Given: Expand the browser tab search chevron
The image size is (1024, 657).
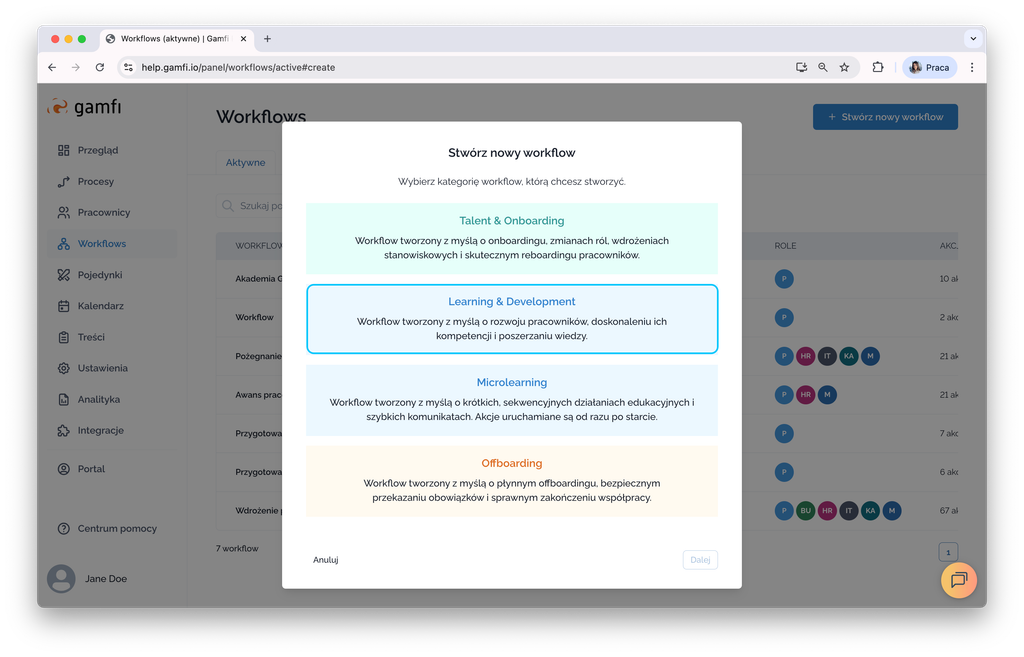Looking at the screenshot, I should 972,39.
